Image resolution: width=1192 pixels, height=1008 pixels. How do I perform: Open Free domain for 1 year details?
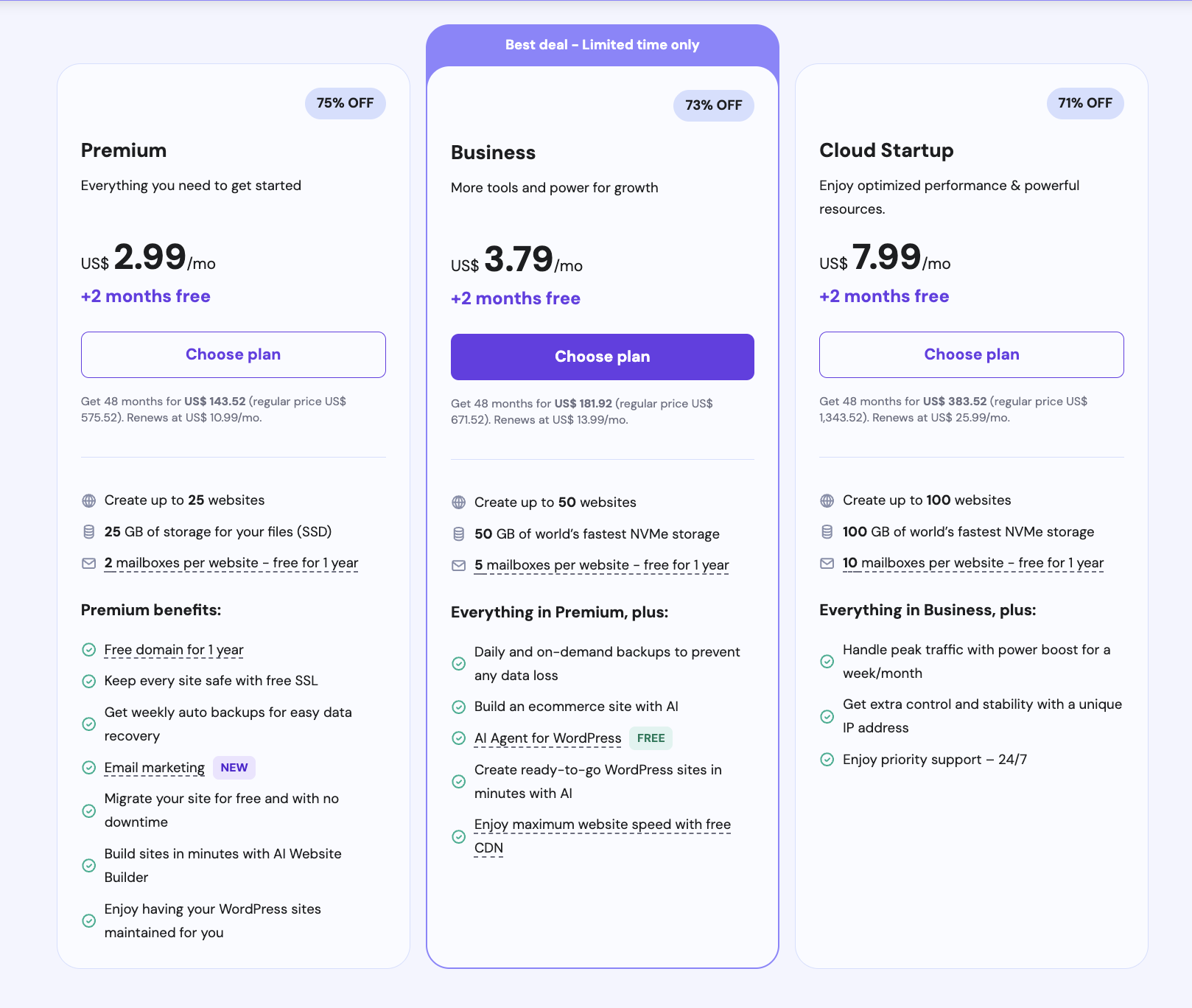174,650
